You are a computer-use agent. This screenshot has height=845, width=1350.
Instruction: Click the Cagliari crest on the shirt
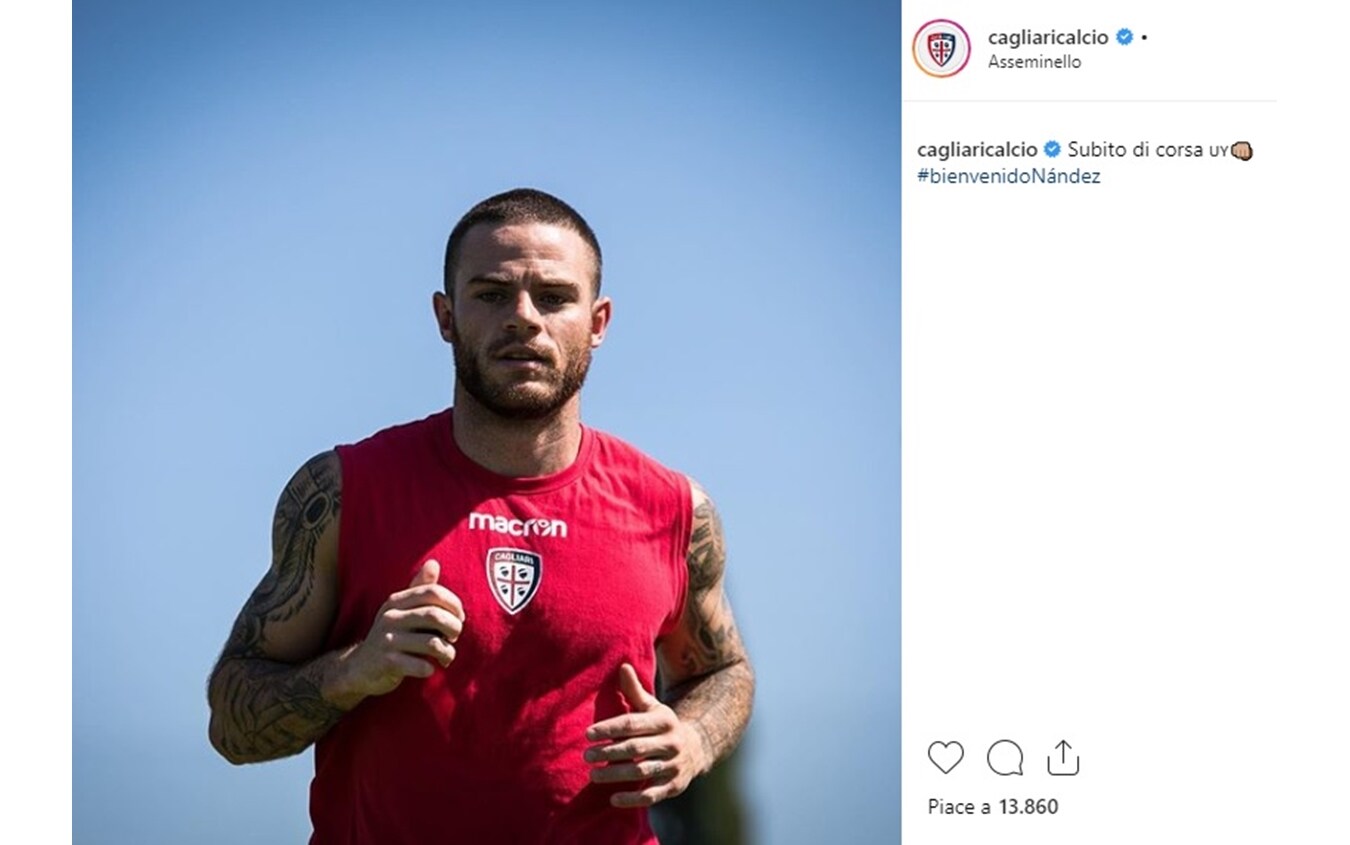click(x=514, y=580)
